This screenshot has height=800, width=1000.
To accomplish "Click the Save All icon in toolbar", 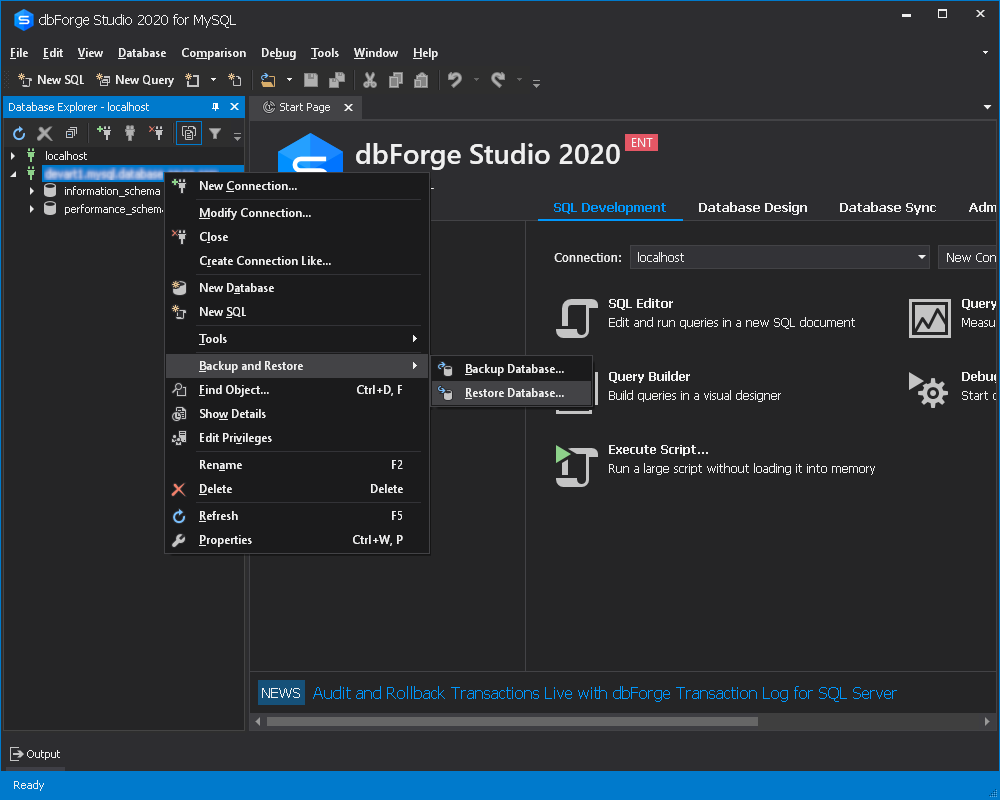I will click(337, 80).
